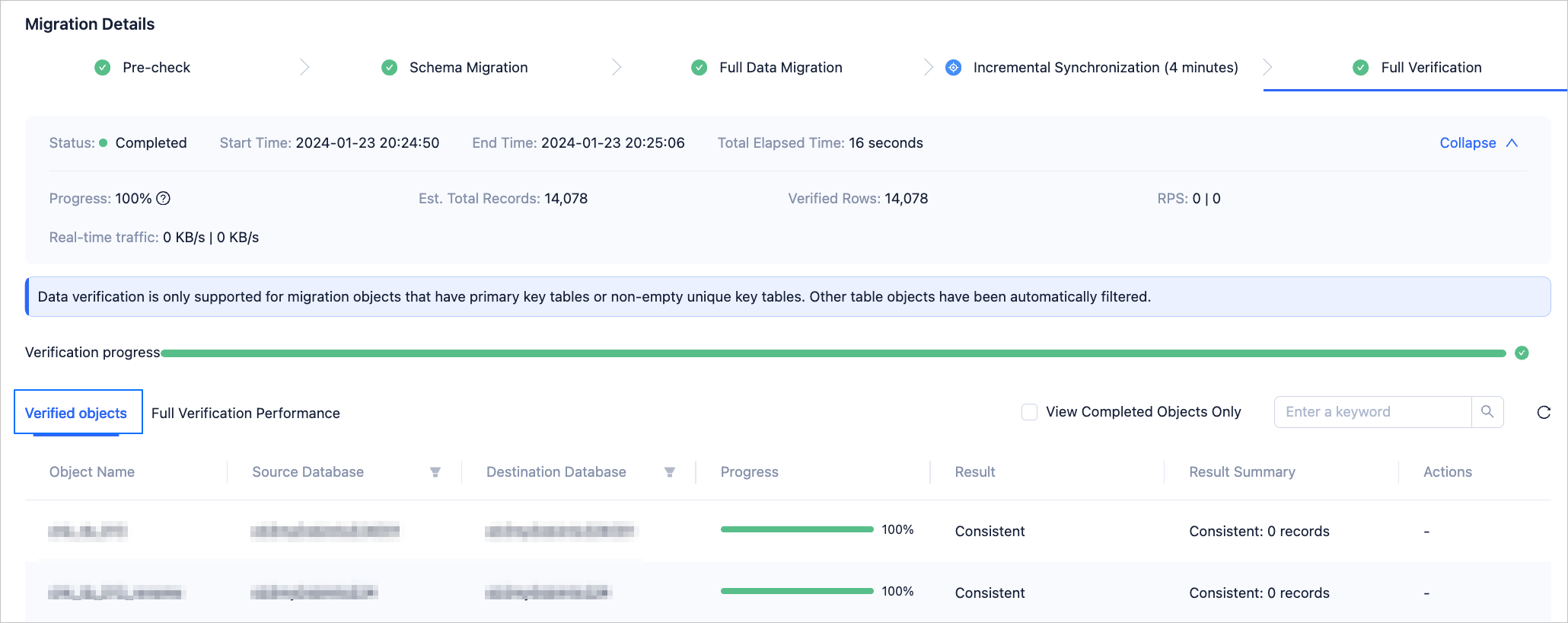1568x623 pixels.
Task: Click the Actions column header
Action: pyautogui.click(x=1448, y=472)
